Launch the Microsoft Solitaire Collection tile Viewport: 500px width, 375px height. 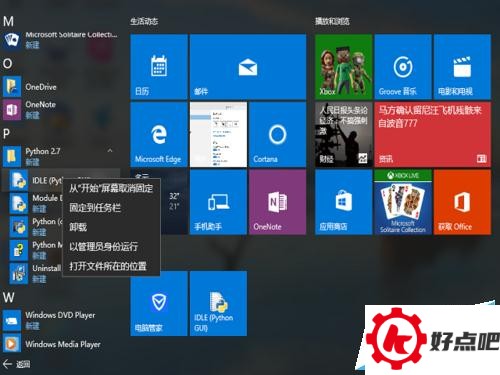click(403, 202)
